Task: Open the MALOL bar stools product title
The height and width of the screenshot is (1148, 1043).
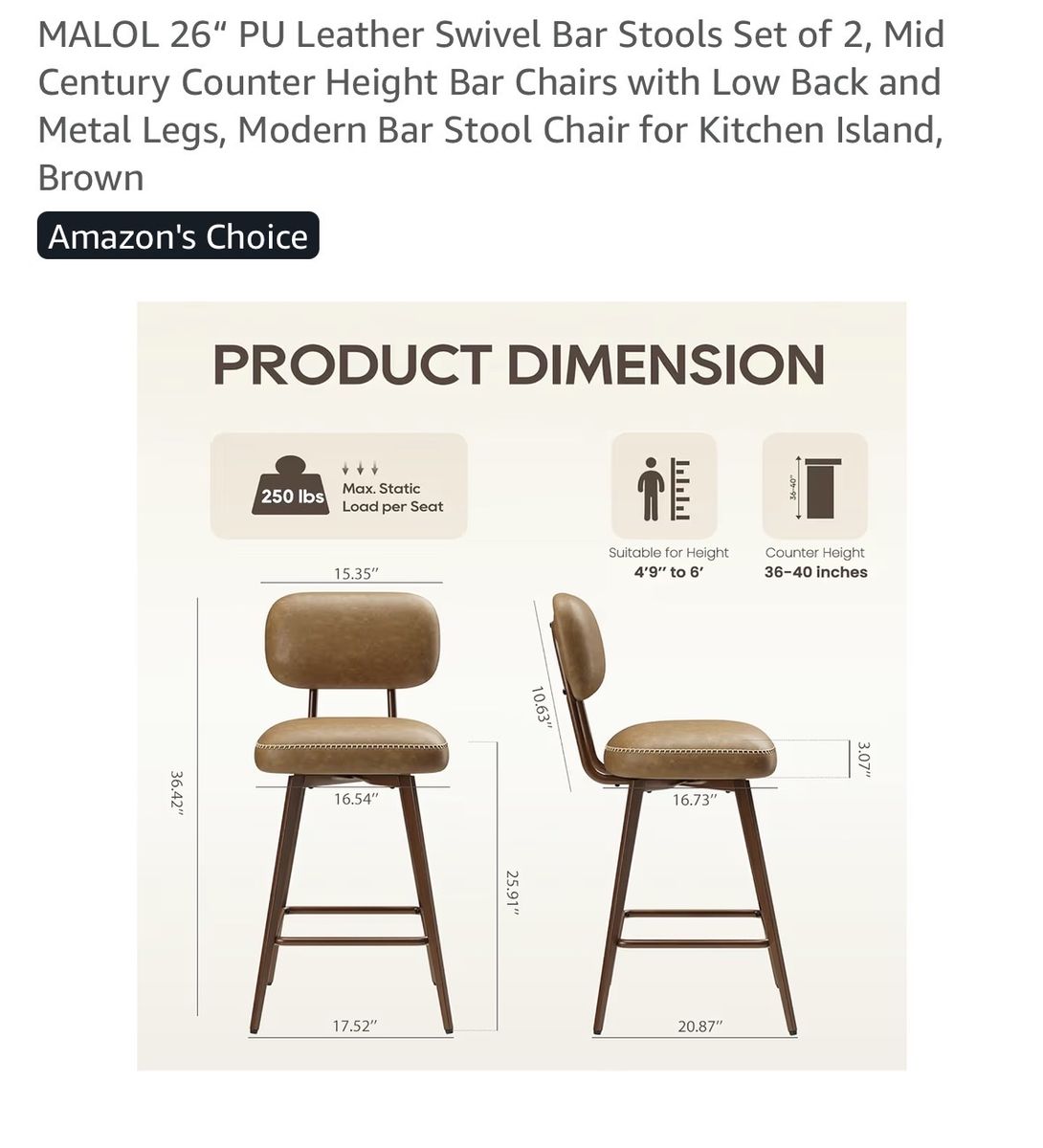Action: pos(492,105)
